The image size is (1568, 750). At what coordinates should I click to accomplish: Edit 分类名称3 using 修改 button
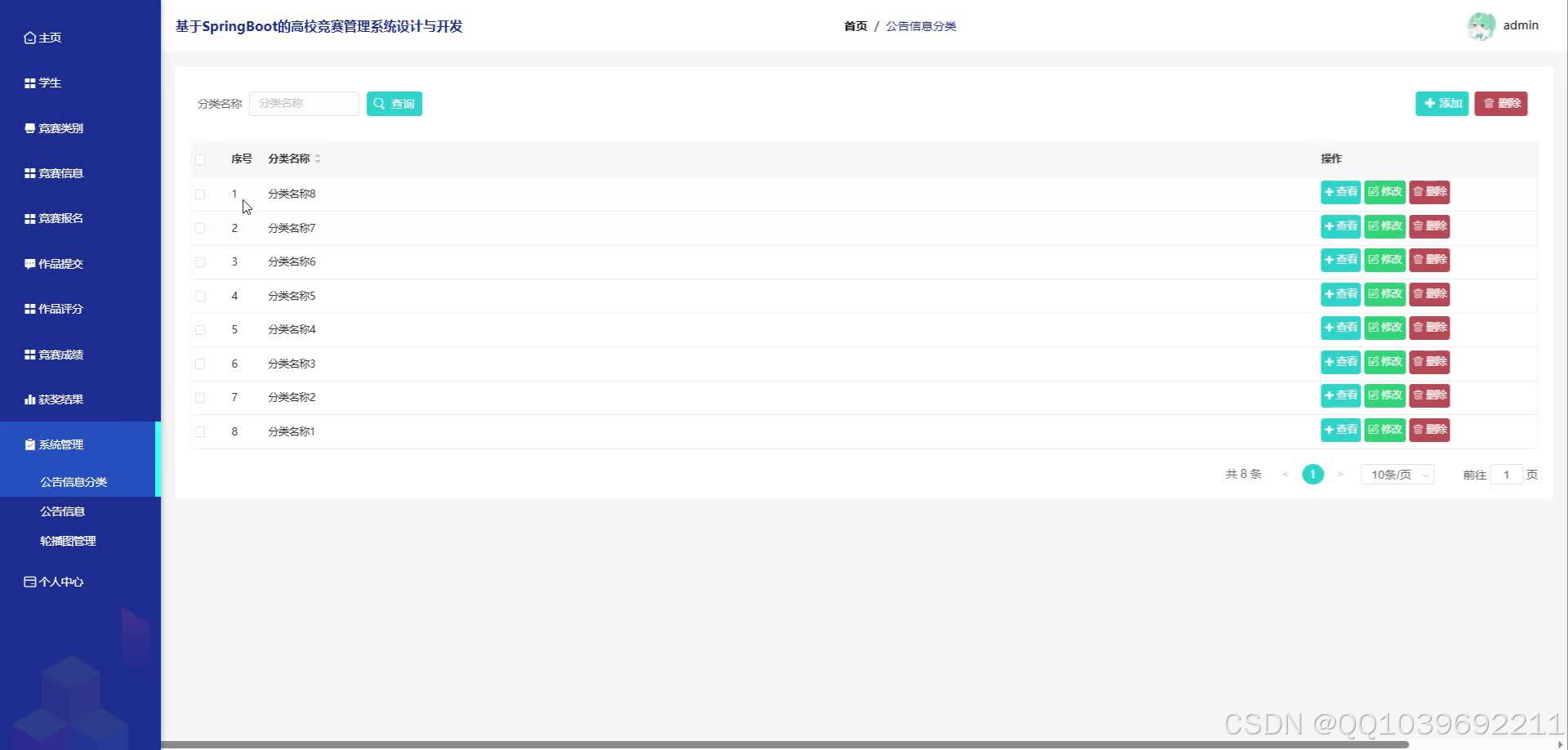1385,362
